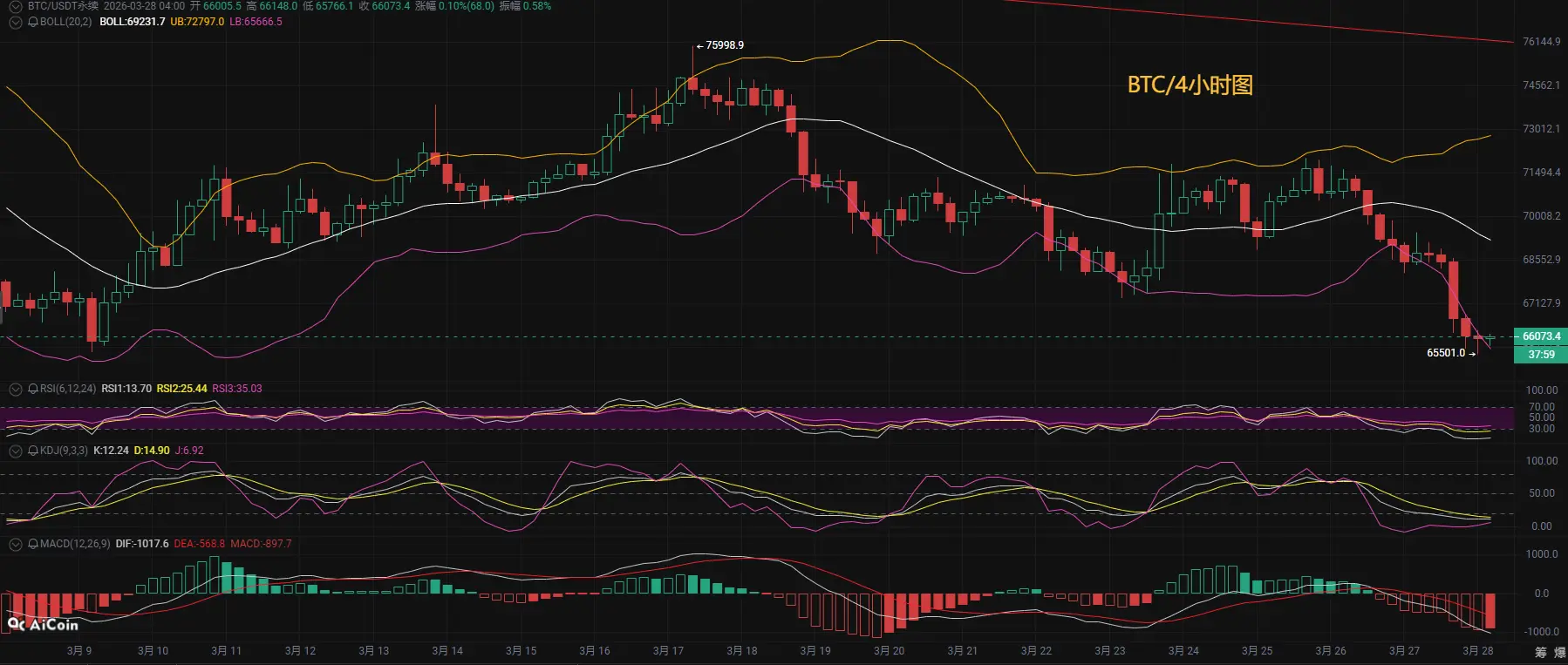1568x665 pixels.
Task: Click the alert bell beside MACD(12,26,9)
Action: click(x=33, y=544)
